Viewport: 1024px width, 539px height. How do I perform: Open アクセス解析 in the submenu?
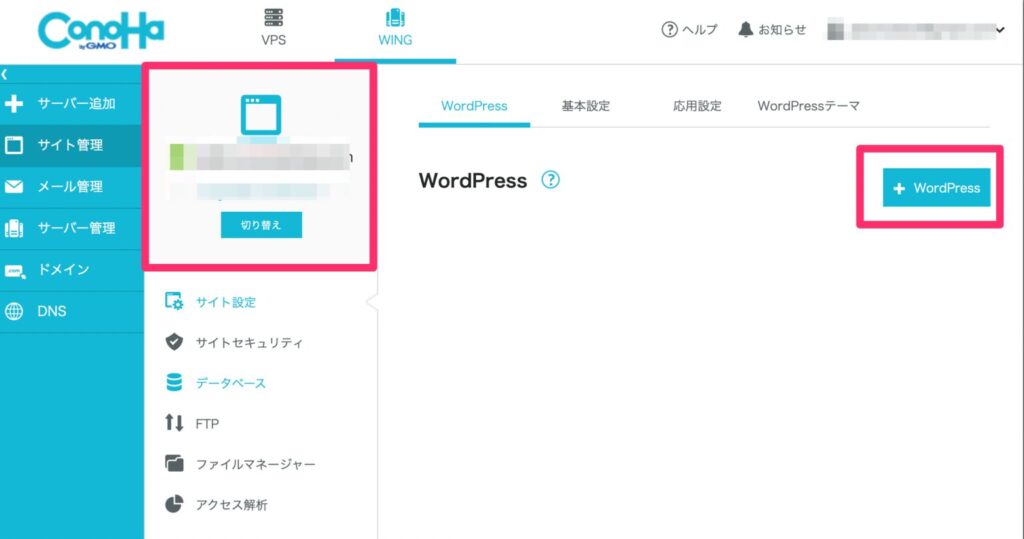pos(232,504)
